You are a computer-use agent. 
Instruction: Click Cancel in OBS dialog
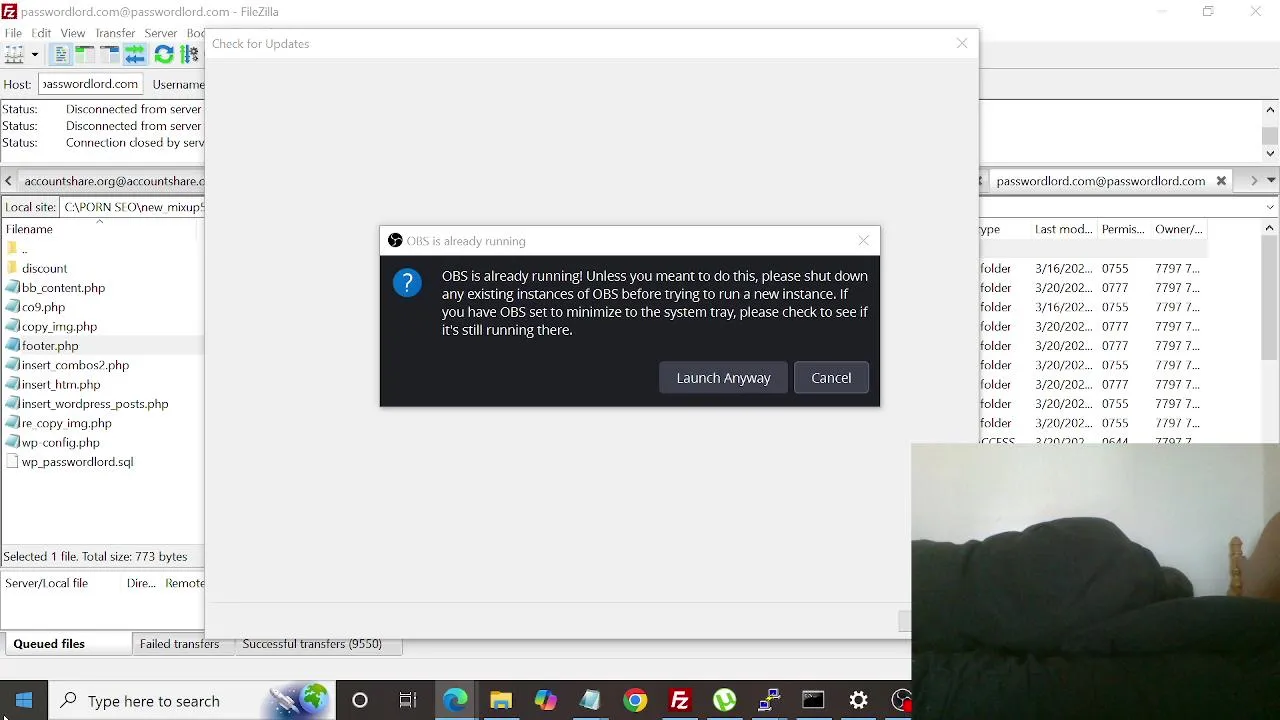[x=831, y=378]
